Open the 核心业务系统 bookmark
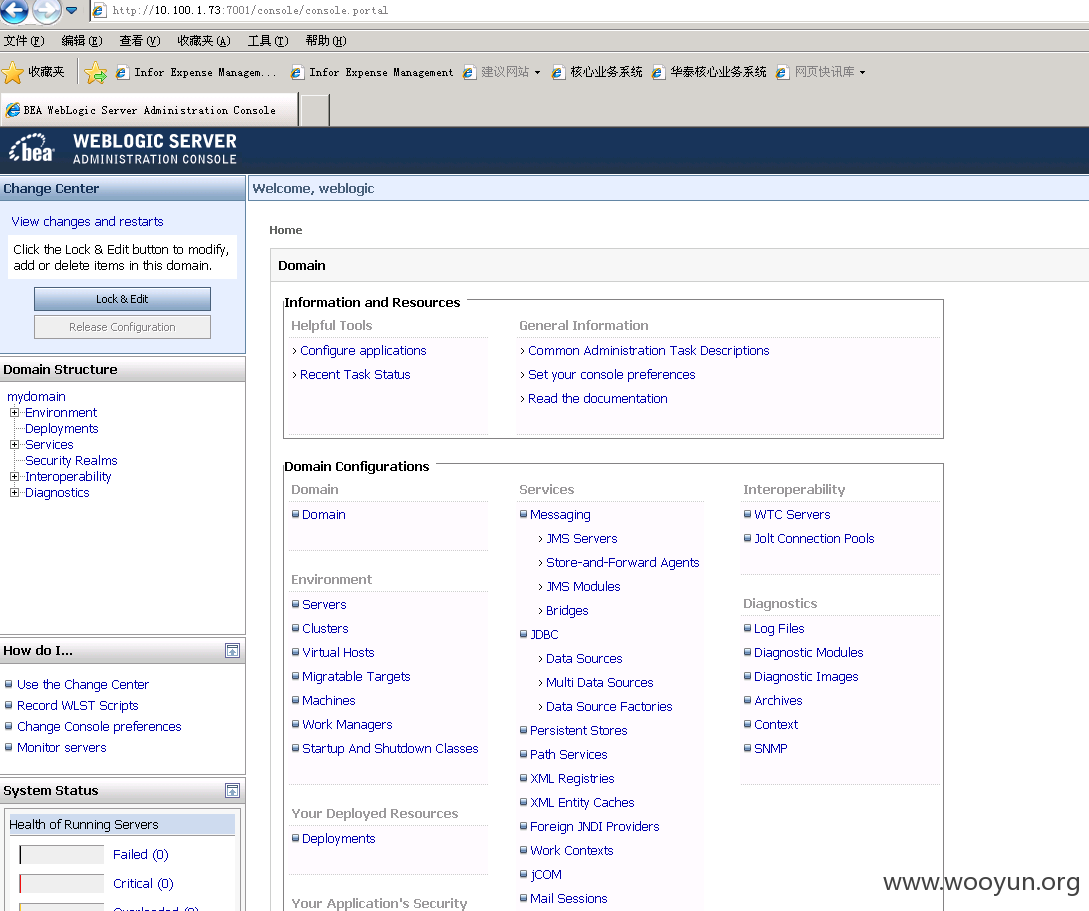The image size is (1089, 911). click(x=597, y=72)
